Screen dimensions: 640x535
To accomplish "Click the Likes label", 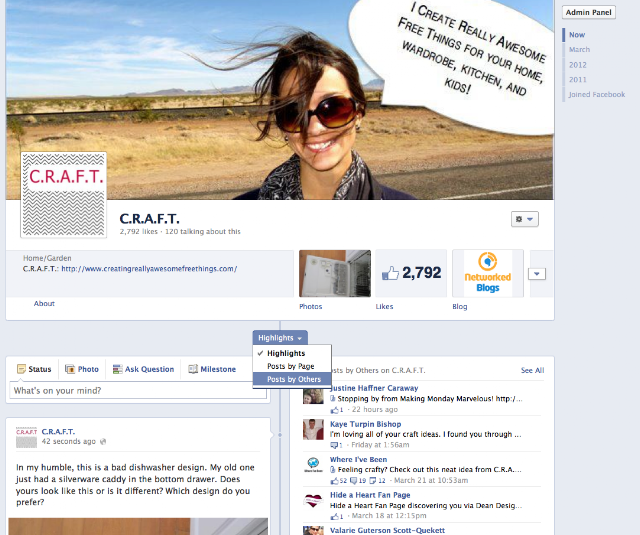I will [x=384, y=306].
